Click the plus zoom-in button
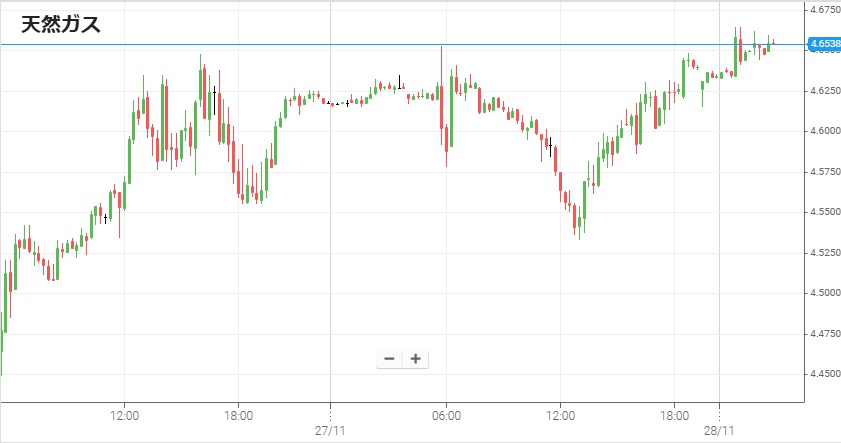Screen dimensions: 841x443 point(416,359)
